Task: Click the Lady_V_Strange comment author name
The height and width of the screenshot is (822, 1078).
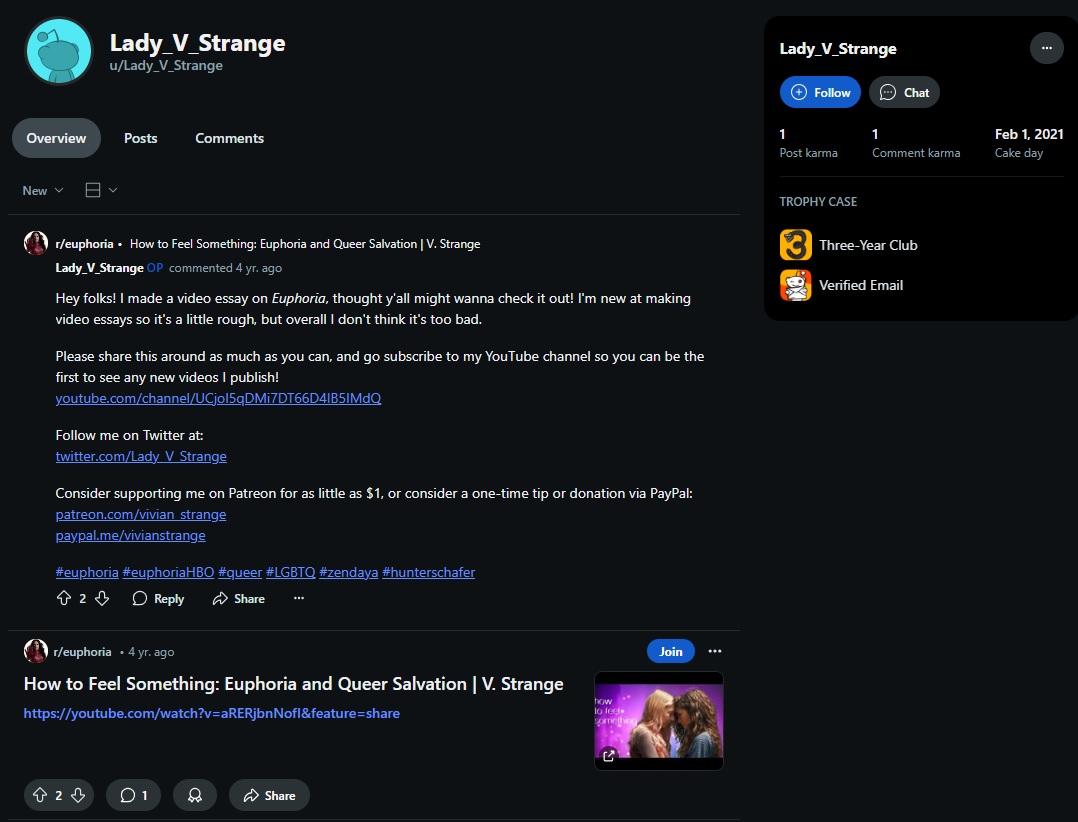Action: click(x=100, y=268)
